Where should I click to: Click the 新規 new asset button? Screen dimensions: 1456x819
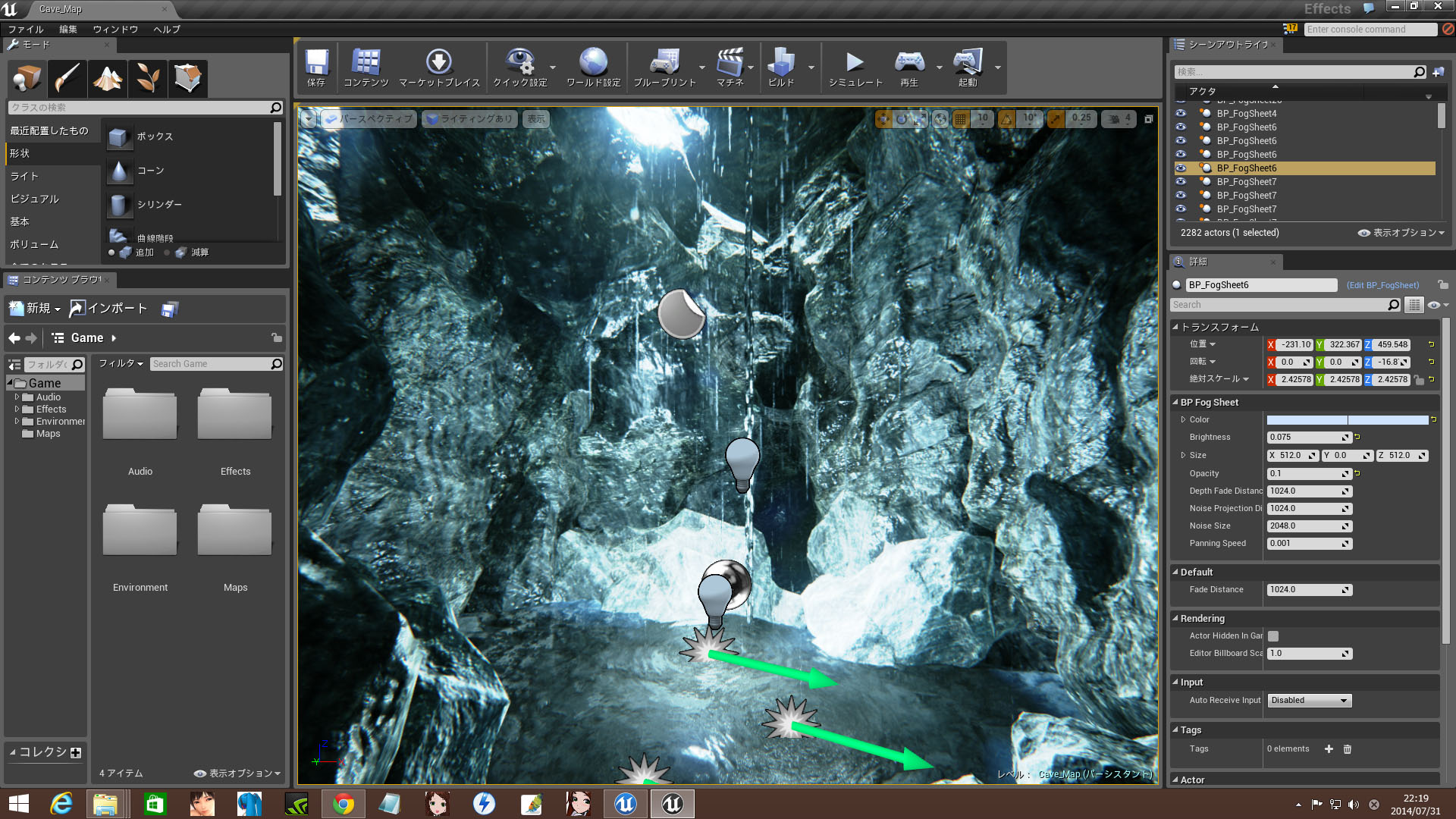pyautogui.click(x=35, y=309)
